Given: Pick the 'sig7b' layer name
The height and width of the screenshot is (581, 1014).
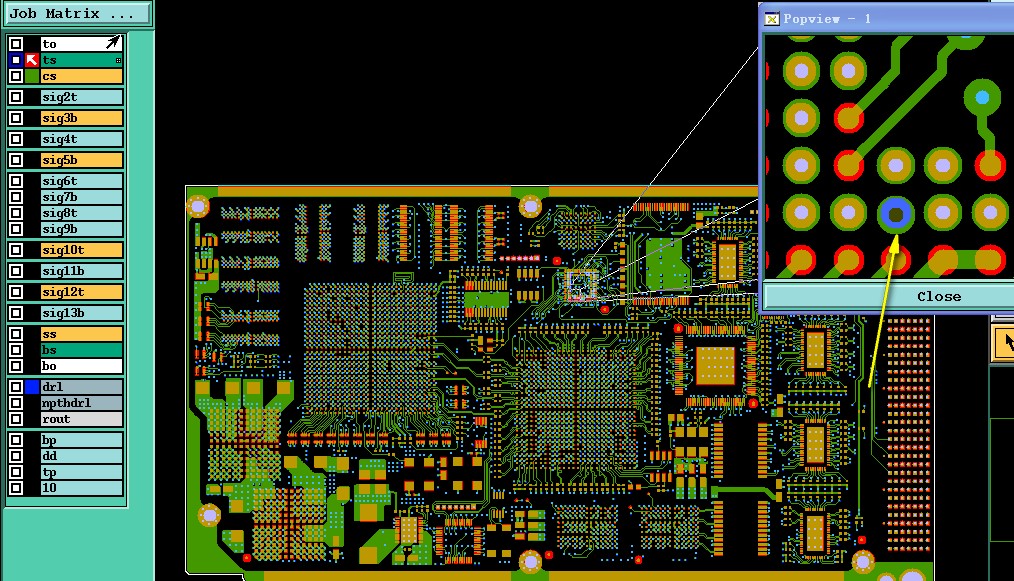Looking at the screenshot, I should (81, 197).
